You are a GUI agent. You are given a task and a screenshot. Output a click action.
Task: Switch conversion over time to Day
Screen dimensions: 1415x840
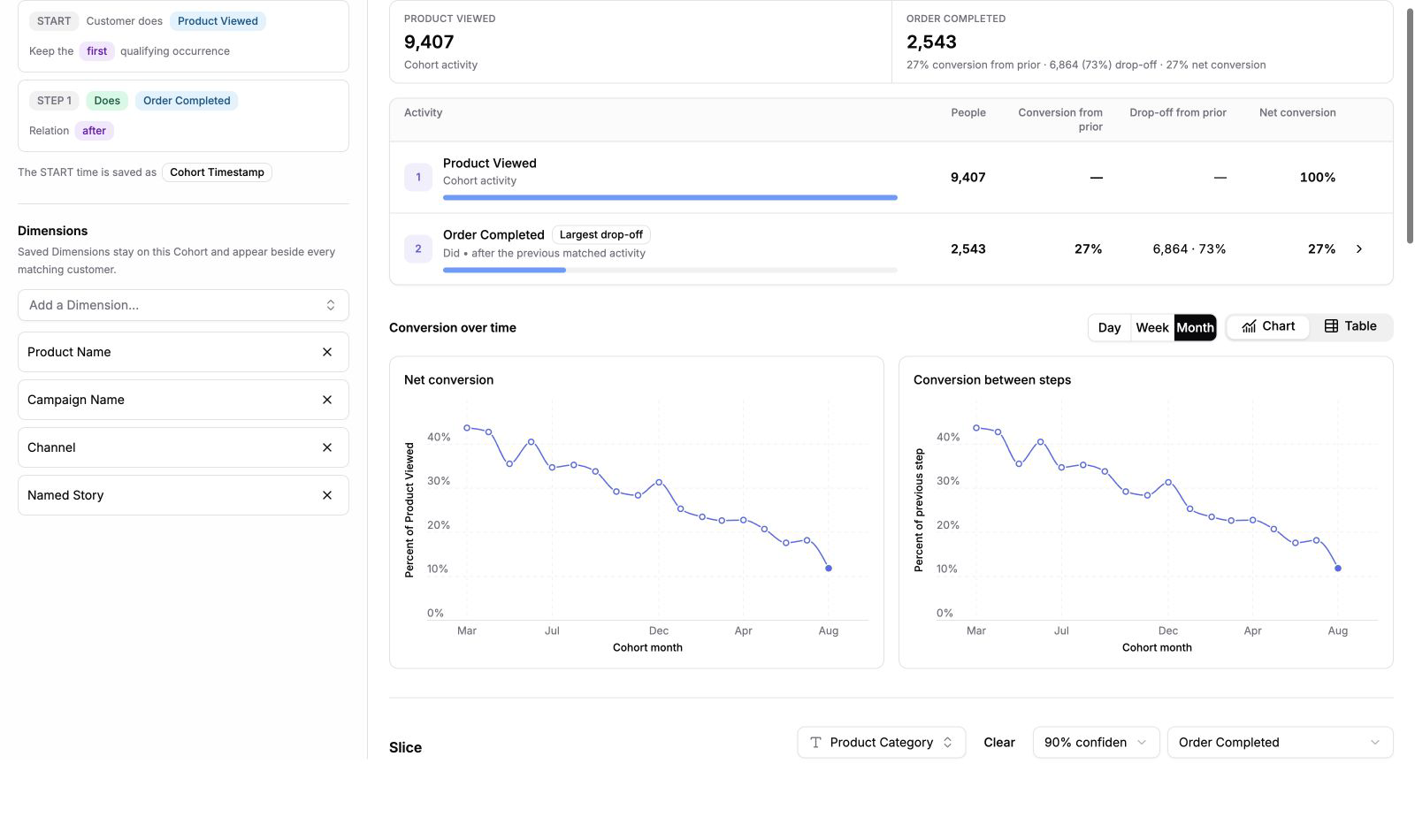[x=1109, y=327]
